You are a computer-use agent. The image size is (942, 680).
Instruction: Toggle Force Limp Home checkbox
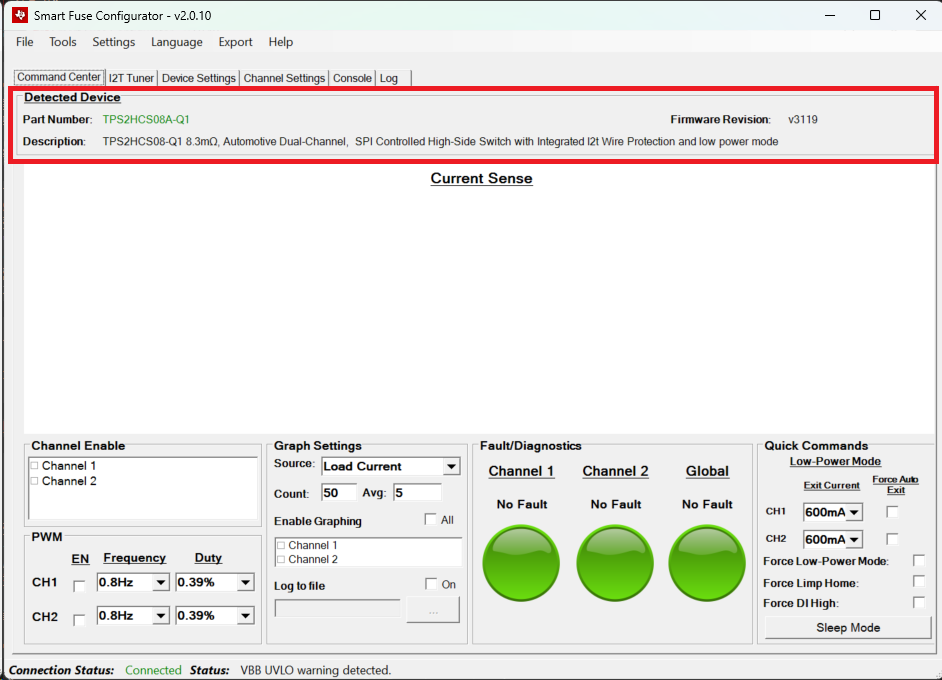pos(918,582)
